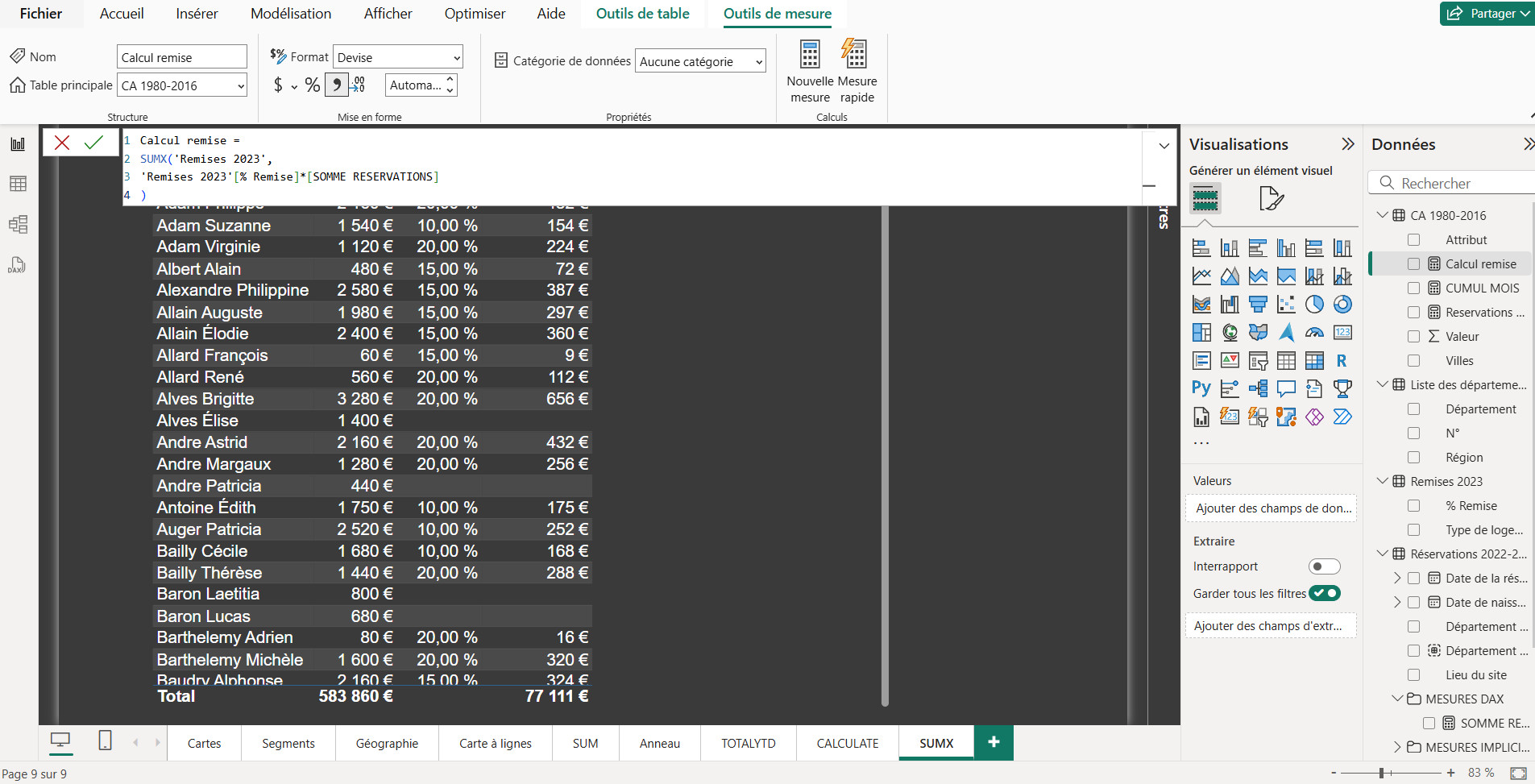This screenshot has width=1535, height=784.
Task: Select the stacked bar chart visual
Action: pyautogui.click(x=1201, y=247)
